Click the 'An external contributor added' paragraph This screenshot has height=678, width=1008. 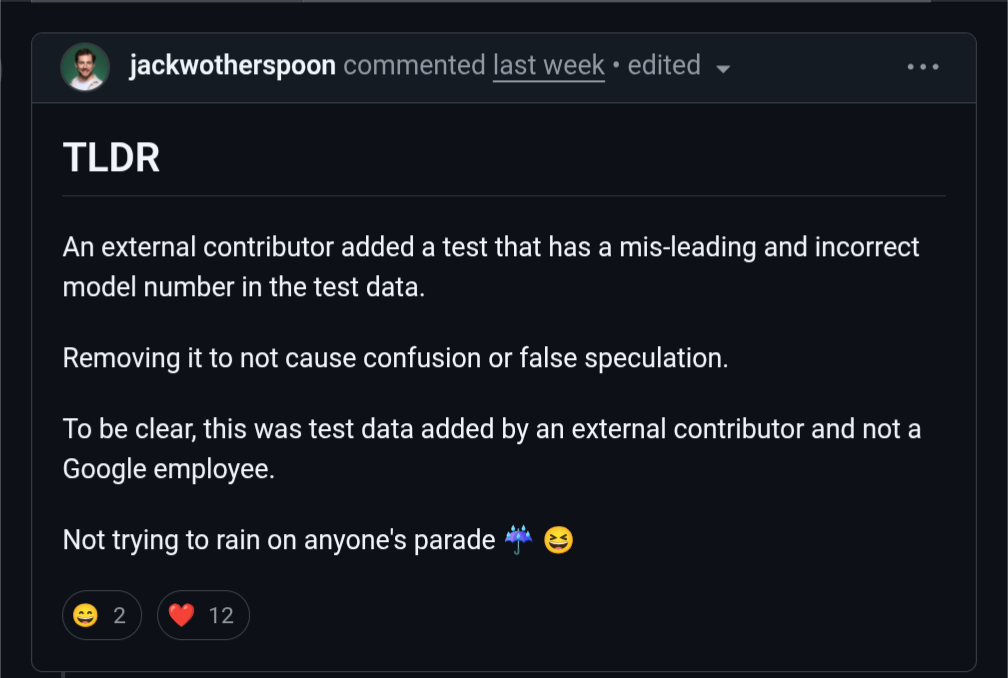[490, 247]
